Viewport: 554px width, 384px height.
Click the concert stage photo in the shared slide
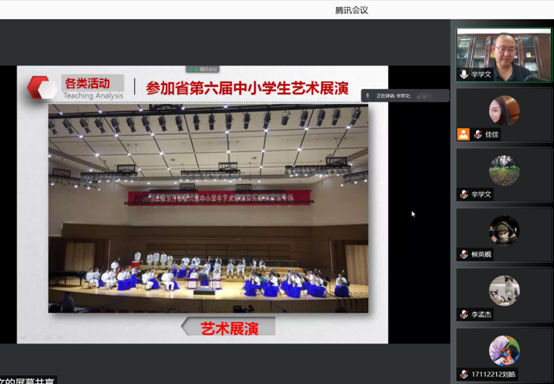pos(208,208)
